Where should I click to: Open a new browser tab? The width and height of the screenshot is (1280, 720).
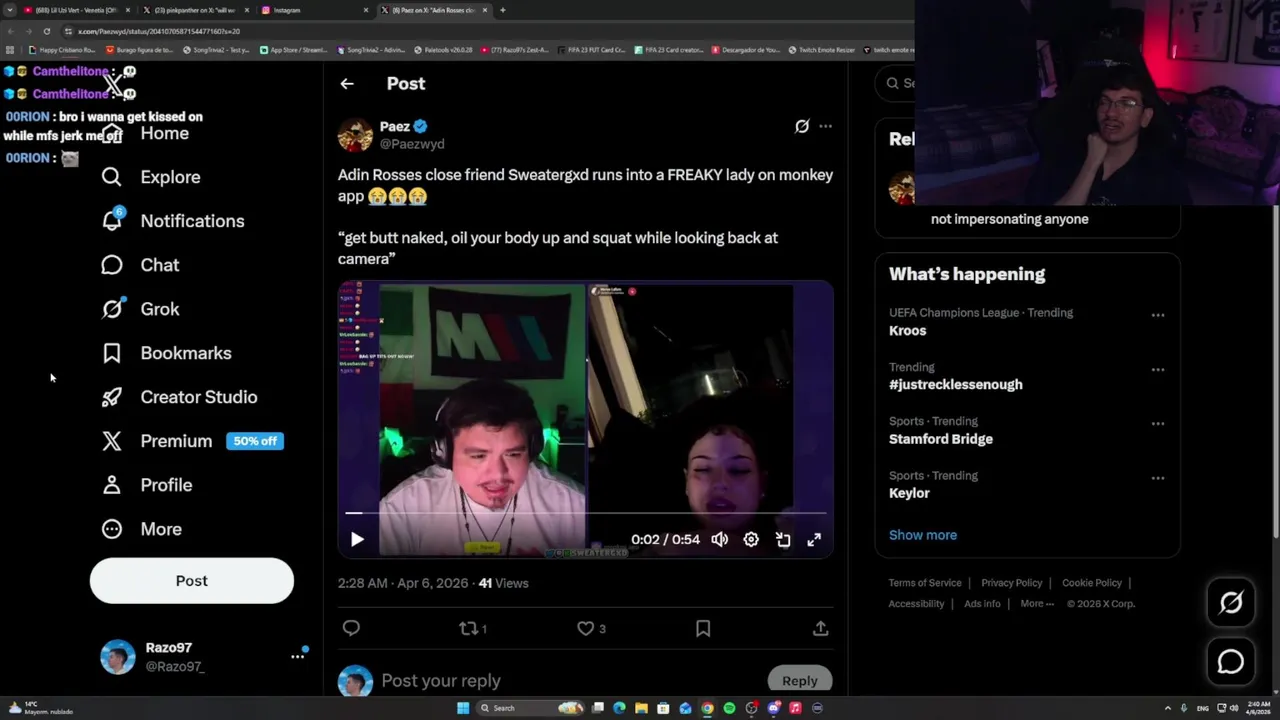pyautogui.click(x=502, y=10)
